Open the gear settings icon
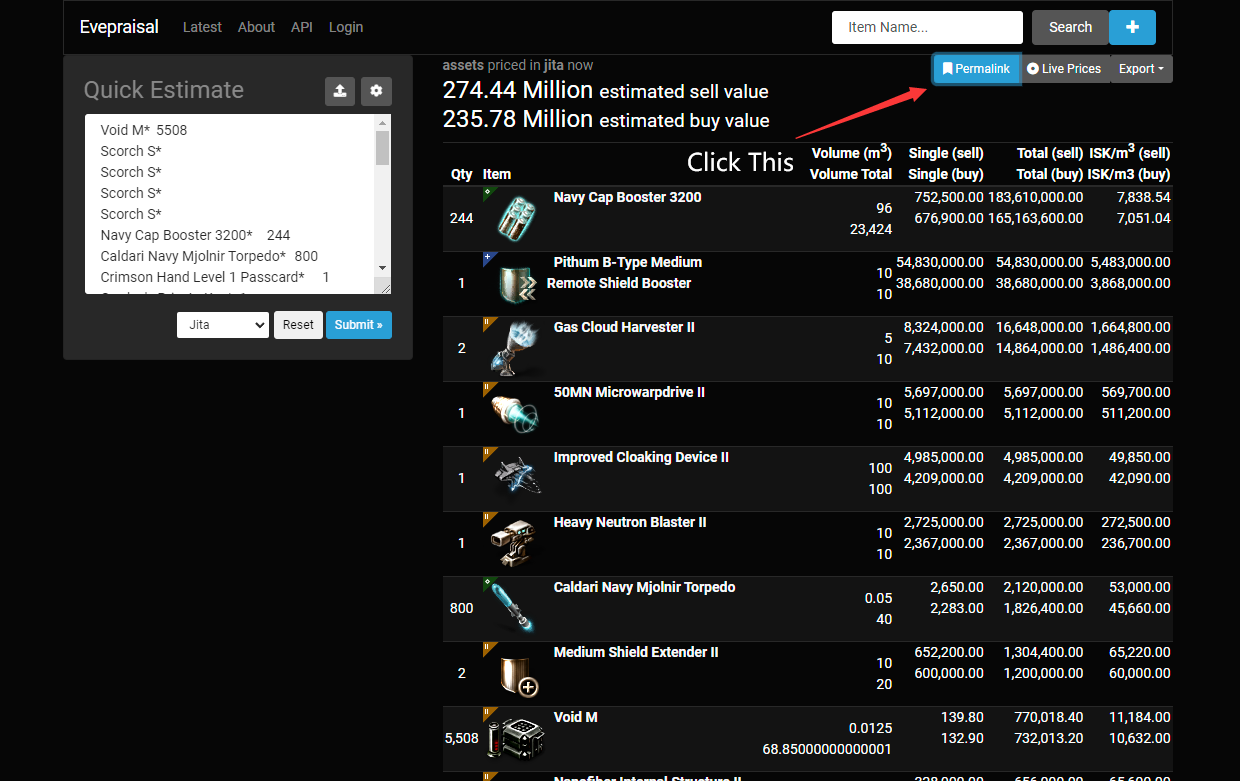The height and width of the screenshot is (781, 1240). point(376,91)
